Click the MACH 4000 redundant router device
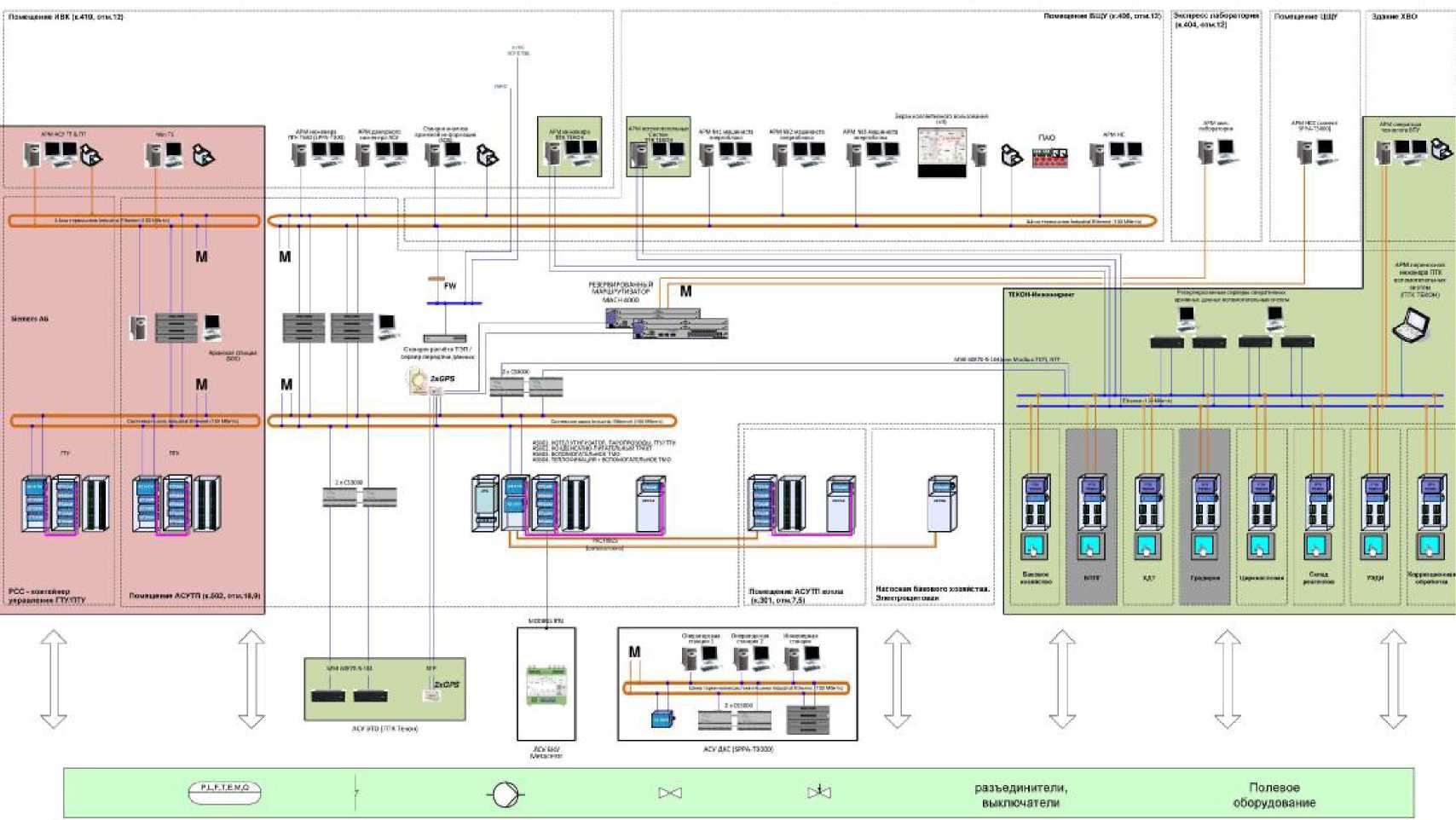 point(667,322)
